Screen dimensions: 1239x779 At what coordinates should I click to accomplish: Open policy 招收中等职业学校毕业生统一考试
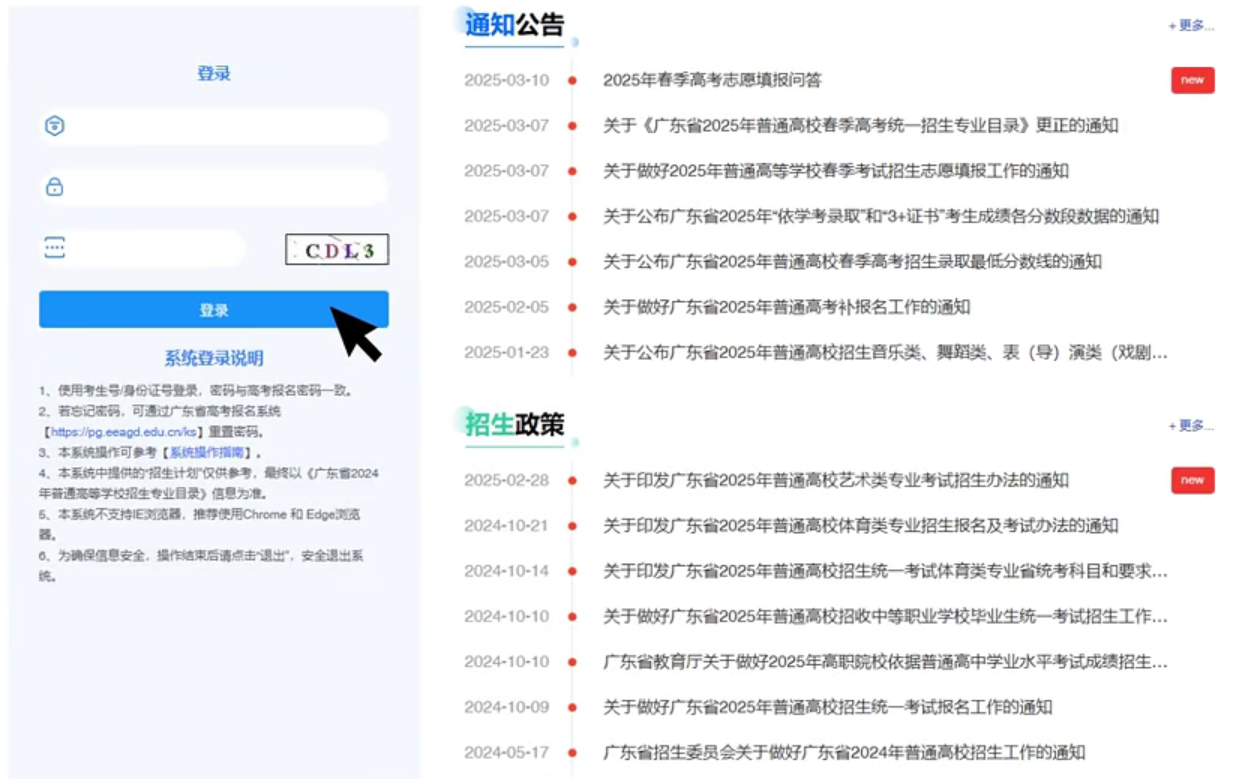[x=885, y=616]
